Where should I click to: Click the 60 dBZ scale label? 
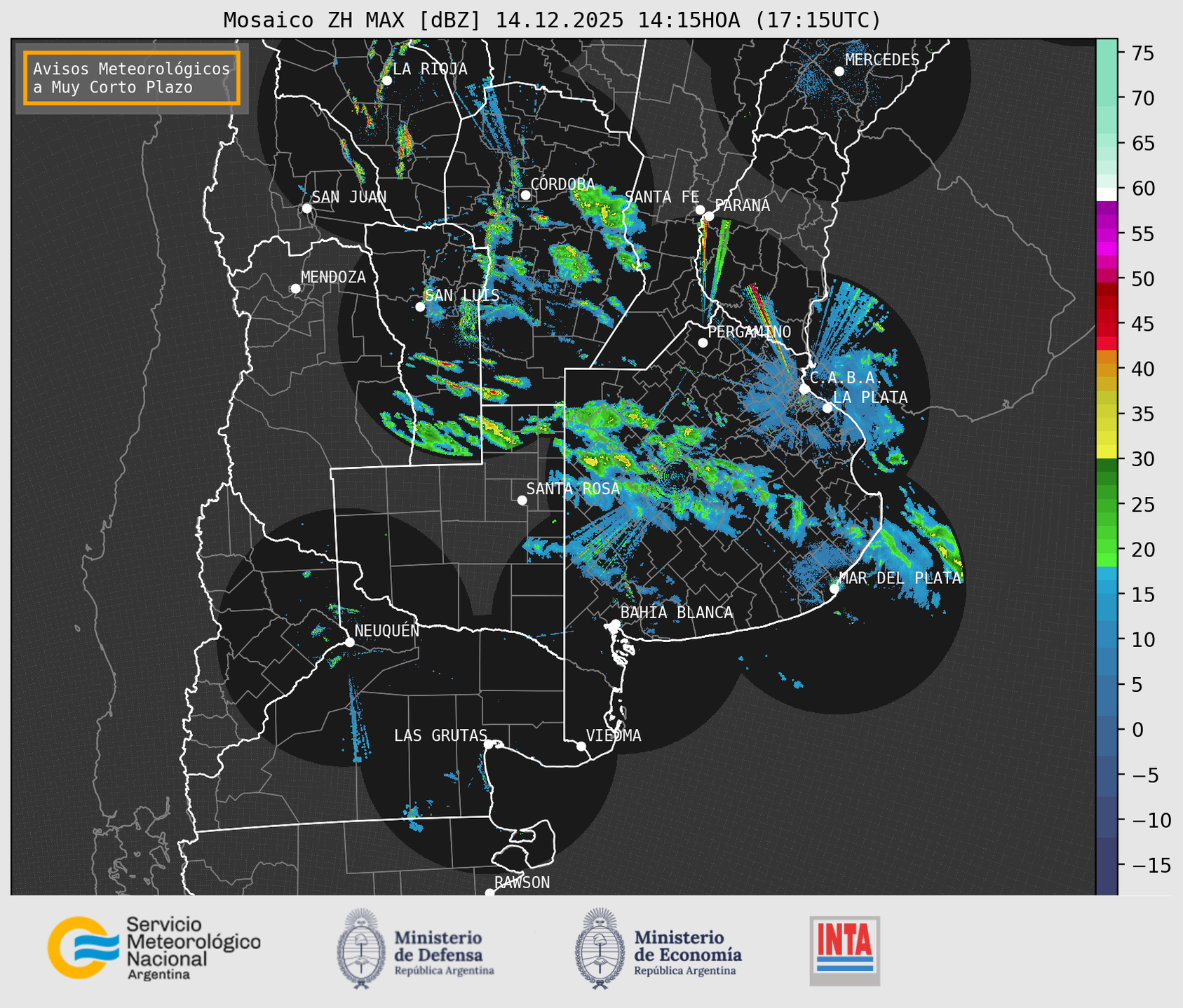coord(1142,189)
